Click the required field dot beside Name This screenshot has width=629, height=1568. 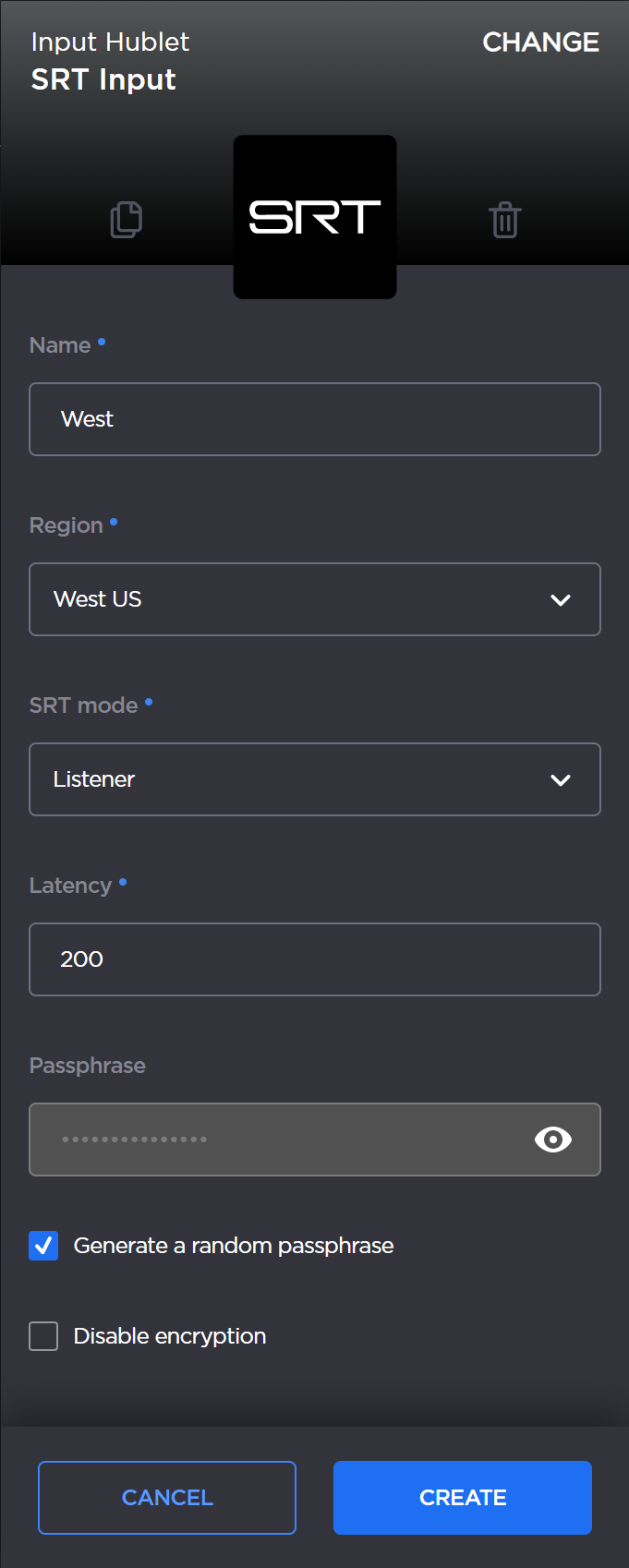tap(102, 342)
